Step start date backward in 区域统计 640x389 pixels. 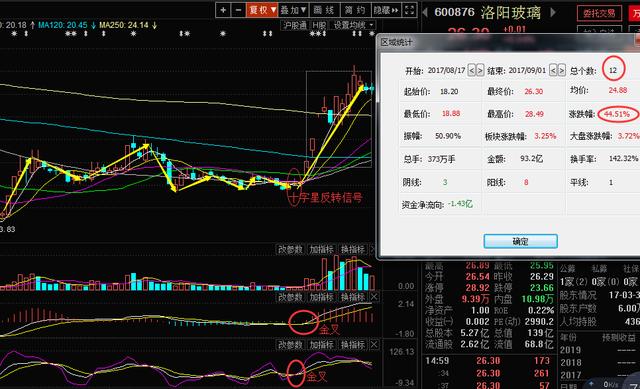pyautogui.click(x=471, y=71)
